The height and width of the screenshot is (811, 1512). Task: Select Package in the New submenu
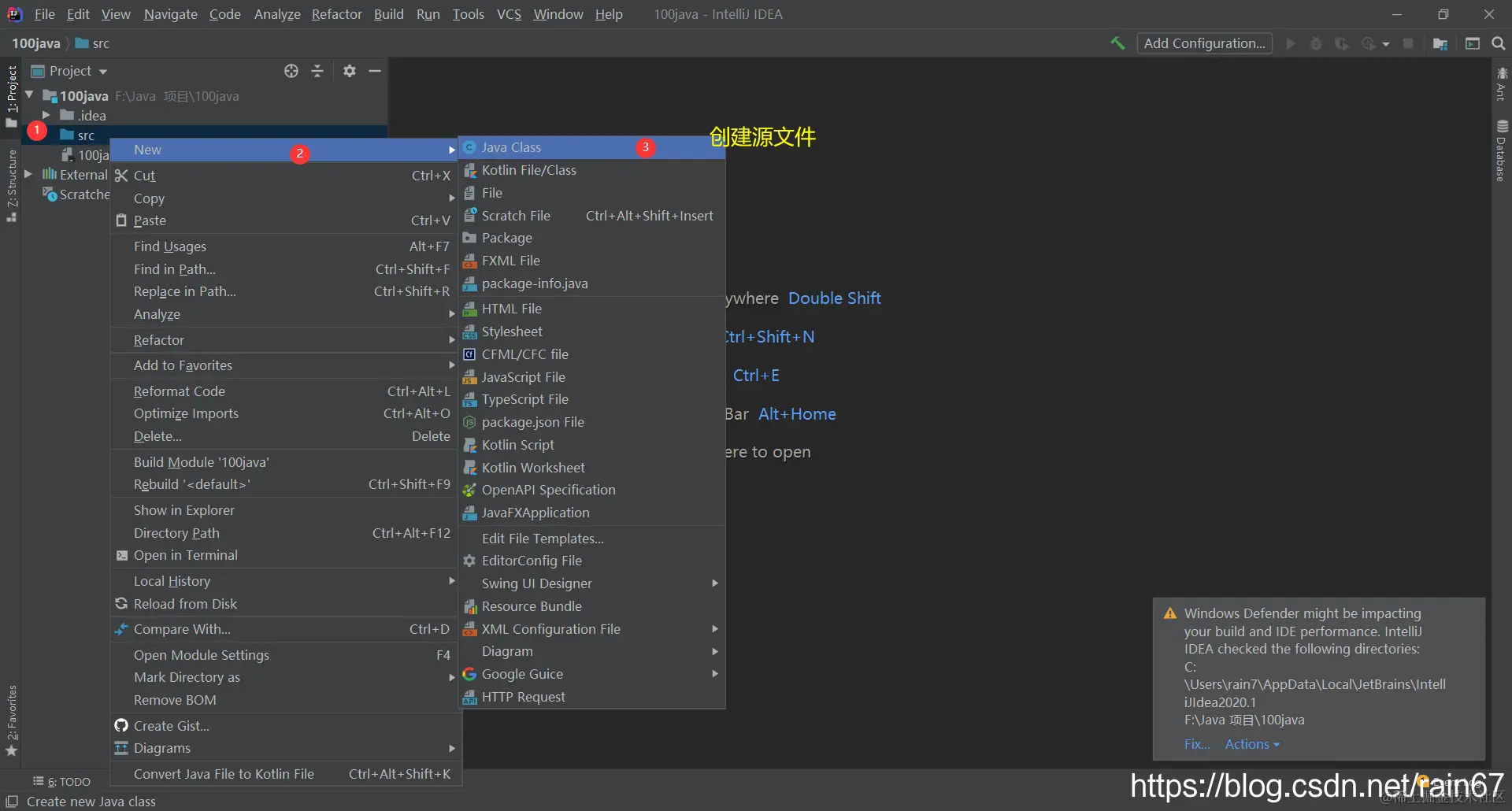[592, 238]
